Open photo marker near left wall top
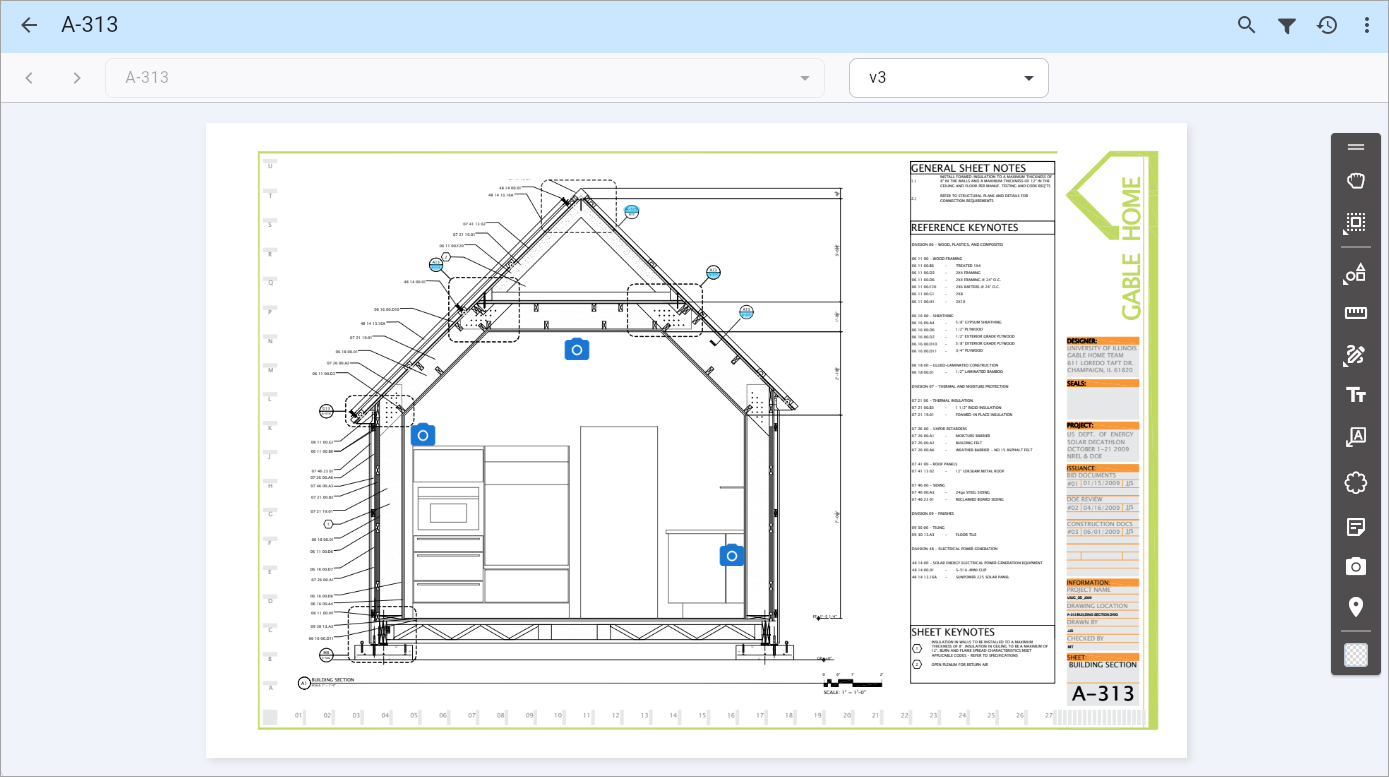1389x777 pixels. [423, 435]
